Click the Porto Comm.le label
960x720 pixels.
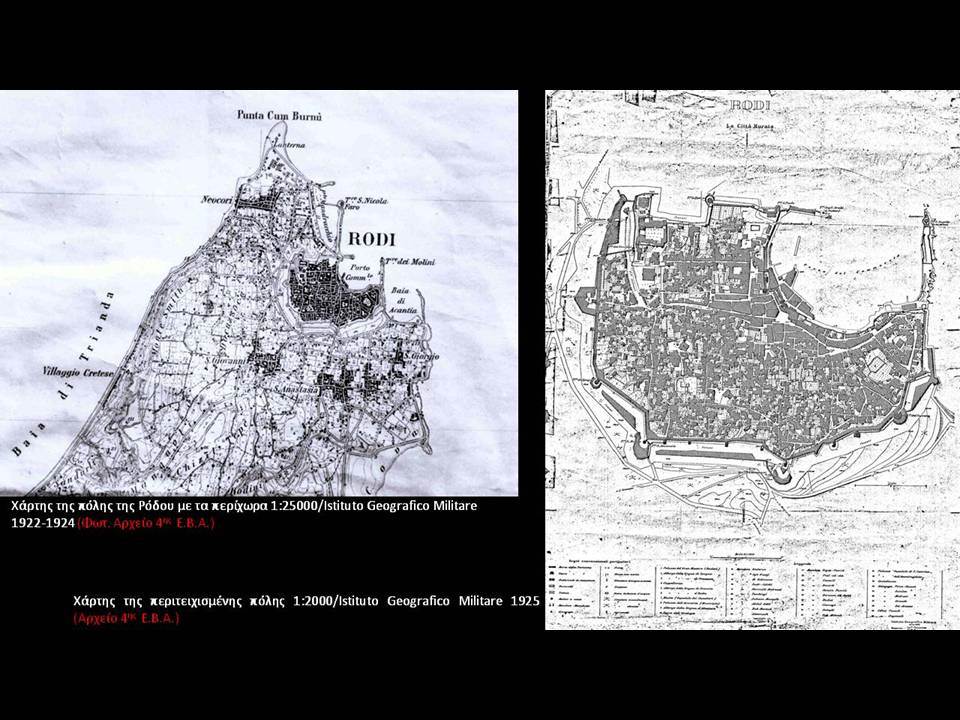pyautogui.click(x=361, y=272)
